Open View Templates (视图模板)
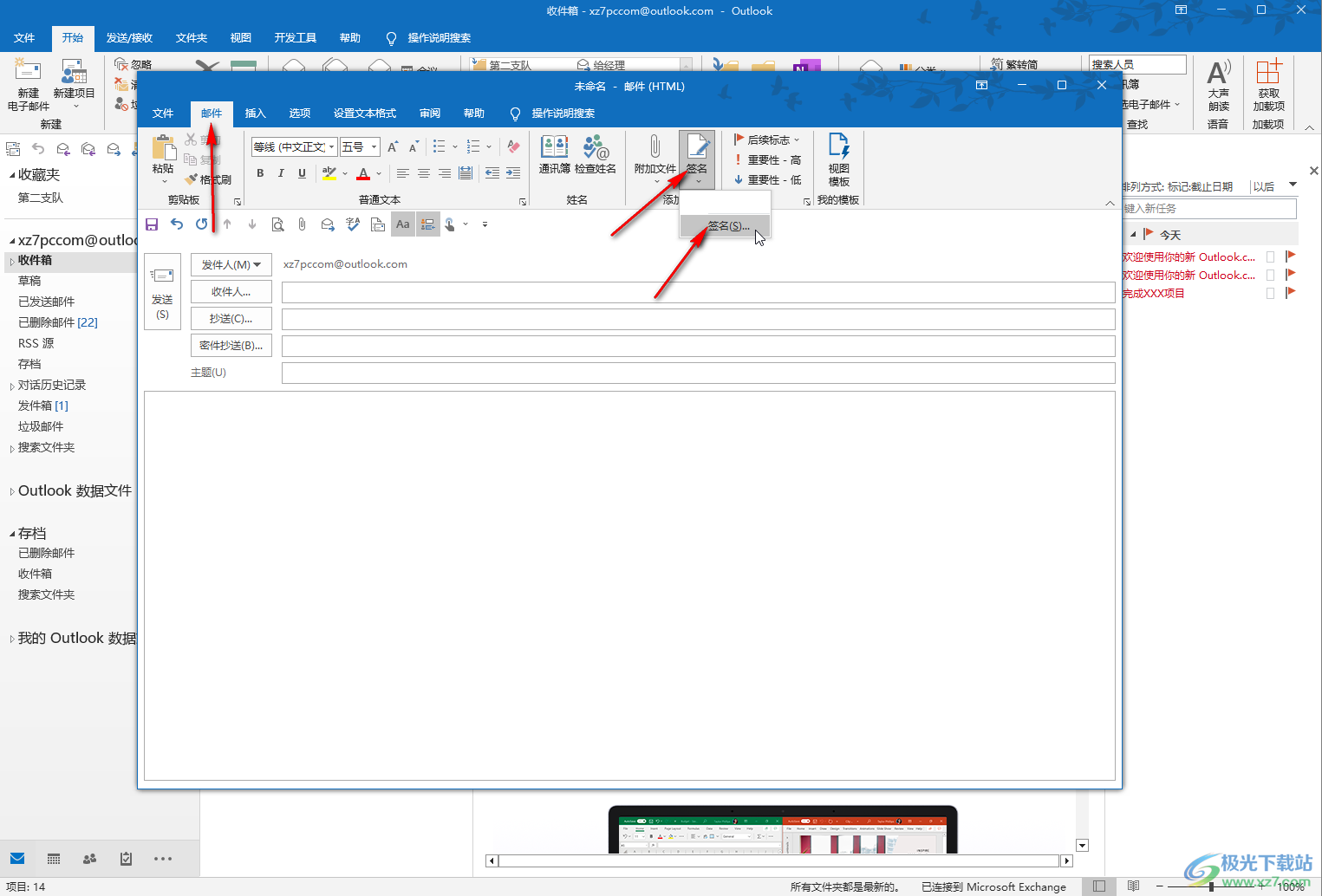1322x896 pixels. 839,159
